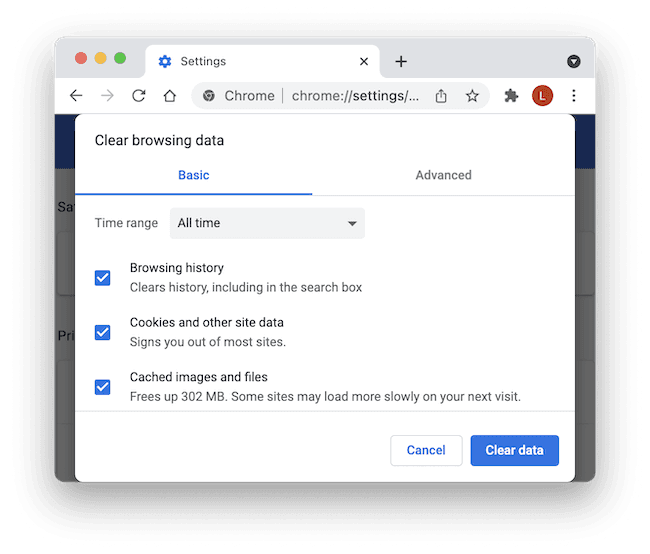Click the Clear data button

click(x=514, y=450)
